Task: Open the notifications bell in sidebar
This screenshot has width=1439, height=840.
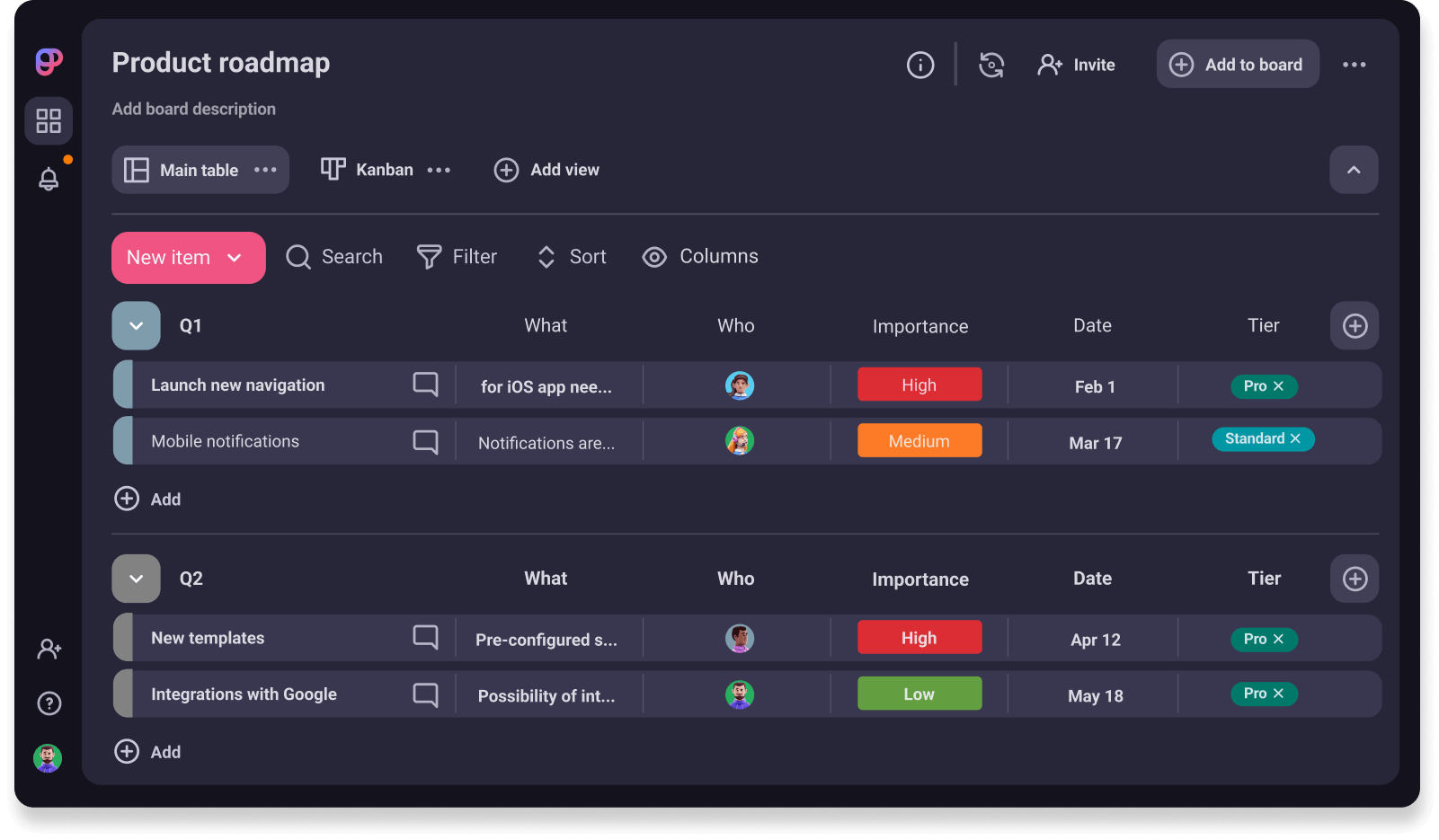Action: pyautogui.click(x=49, y=178)
